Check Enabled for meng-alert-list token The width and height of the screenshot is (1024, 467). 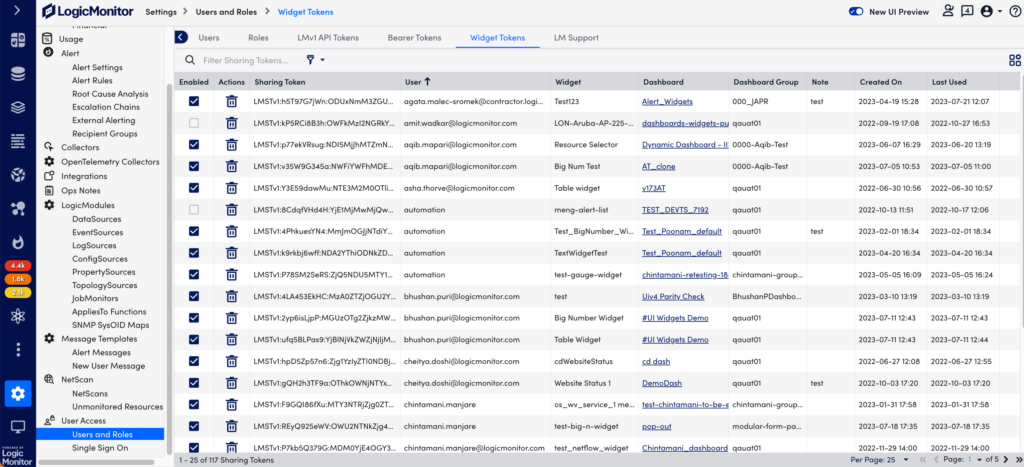point(194,210)
